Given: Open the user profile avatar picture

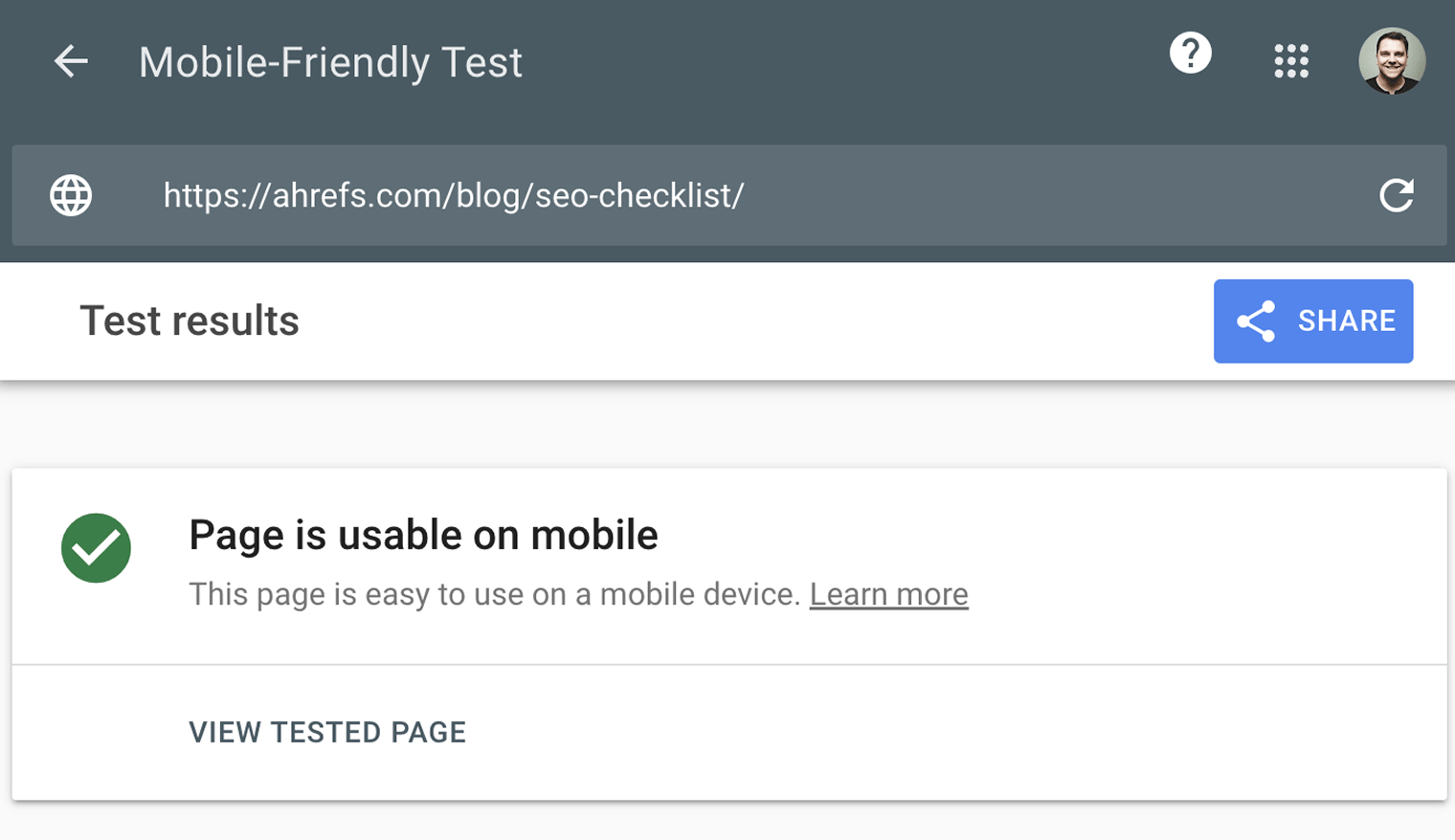Looking at the screenshot, I should pos(1392,60).
